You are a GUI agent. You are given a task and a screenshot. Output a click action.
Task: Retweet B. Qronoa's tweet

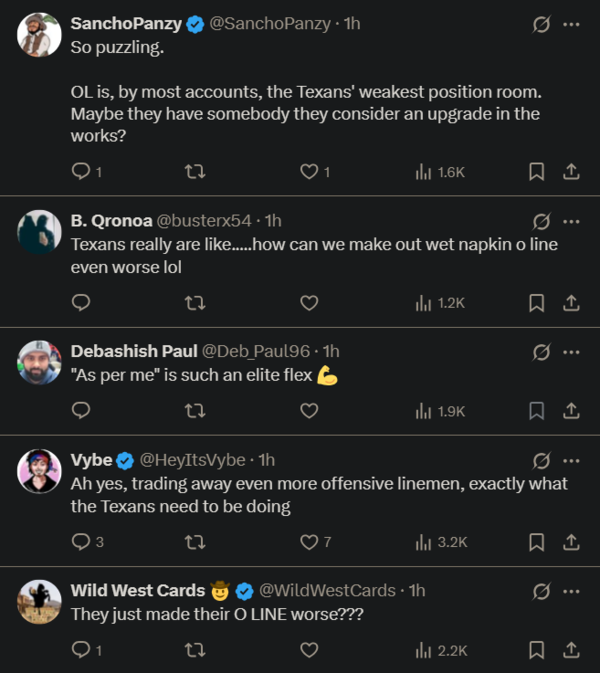point(196,302)
